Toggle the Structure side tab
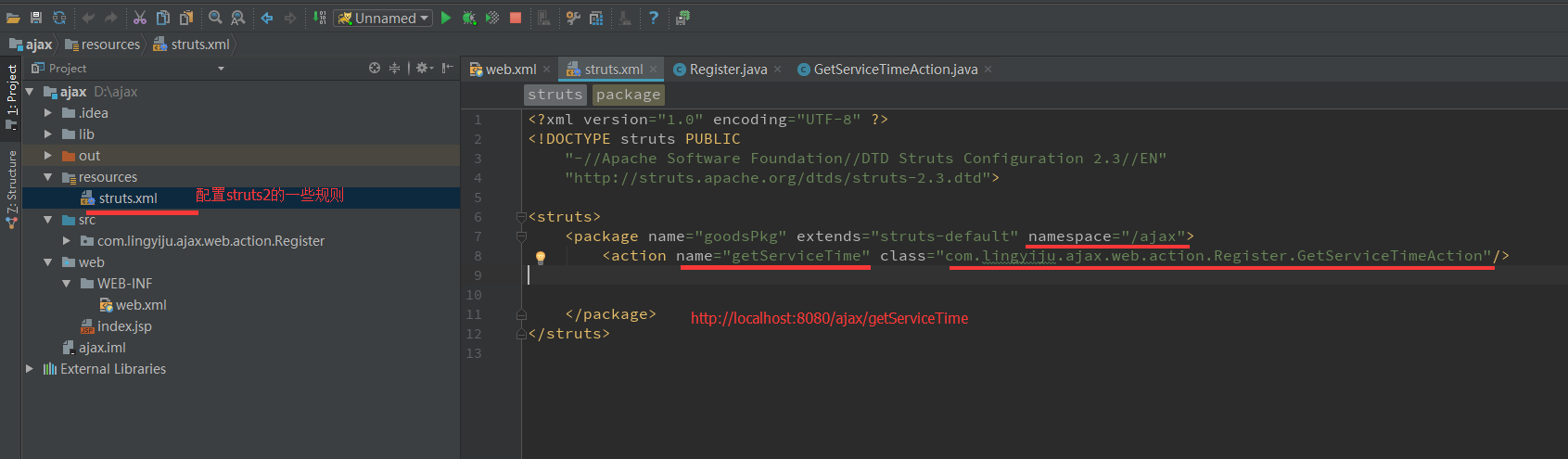The image size is (1568, 459). coord(11,189)
